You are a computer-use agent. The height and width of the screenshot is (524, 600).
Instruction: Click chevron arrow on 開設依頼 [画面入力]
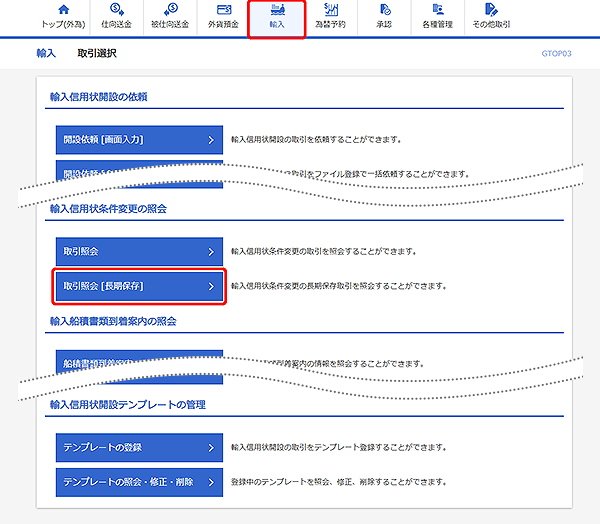pos(211,140)
